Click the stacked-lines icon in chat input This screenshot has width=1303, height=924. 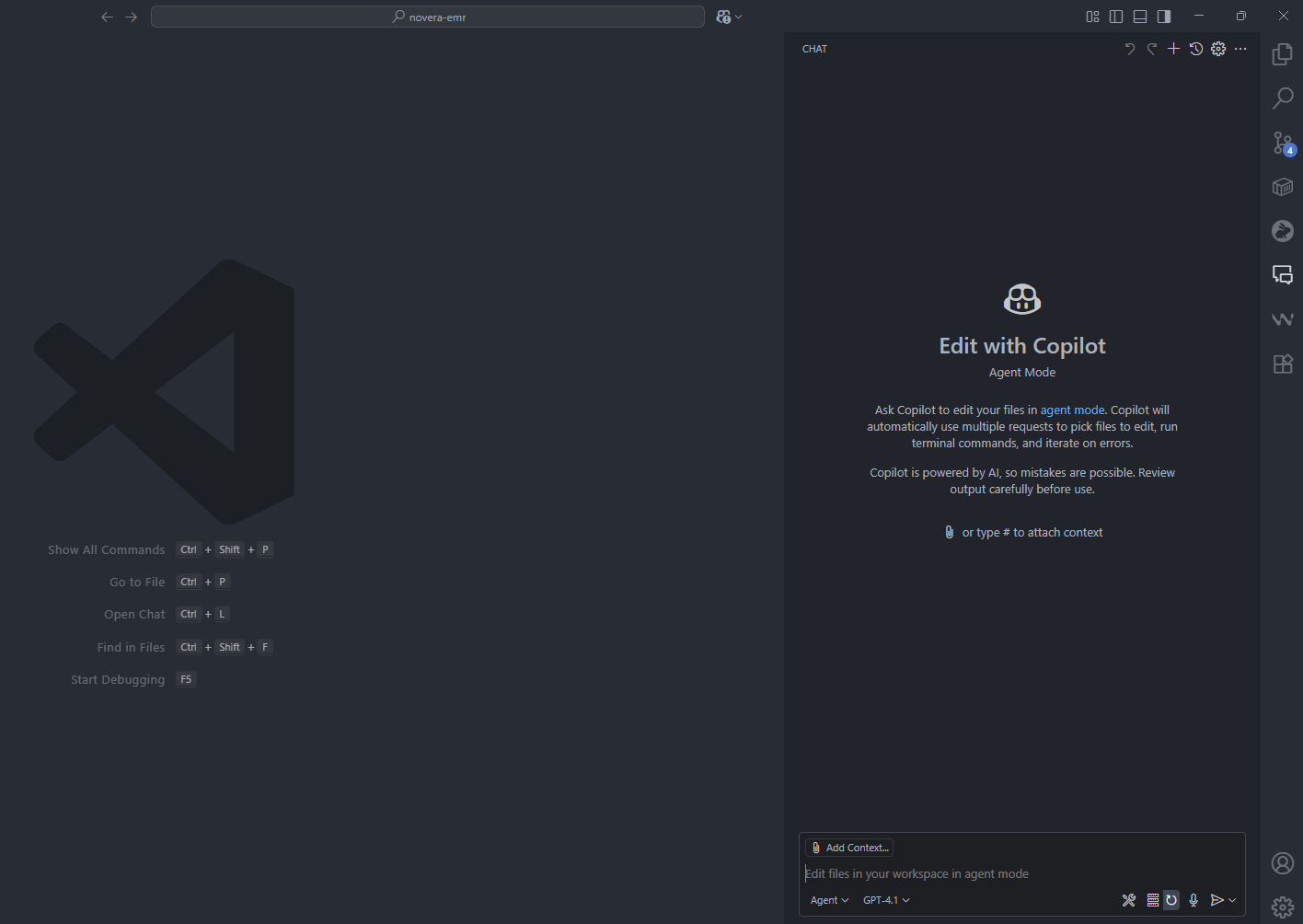click(x=1153, y=900)
